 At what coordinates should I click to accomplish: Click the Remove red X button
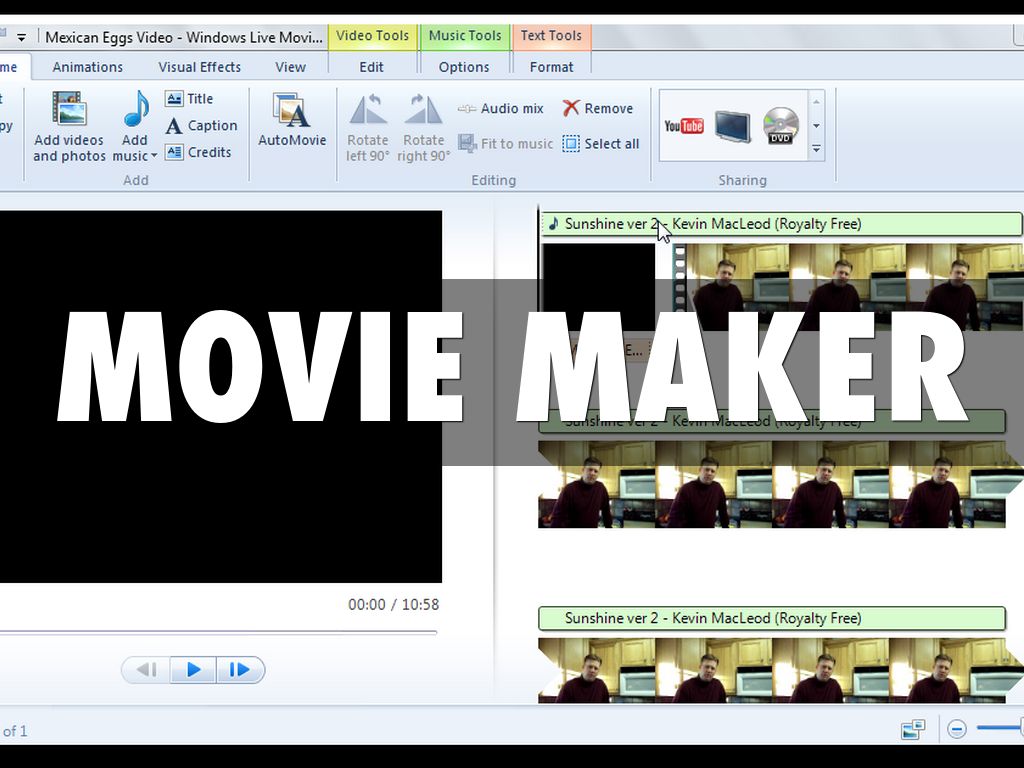click(x=598, y=108)
